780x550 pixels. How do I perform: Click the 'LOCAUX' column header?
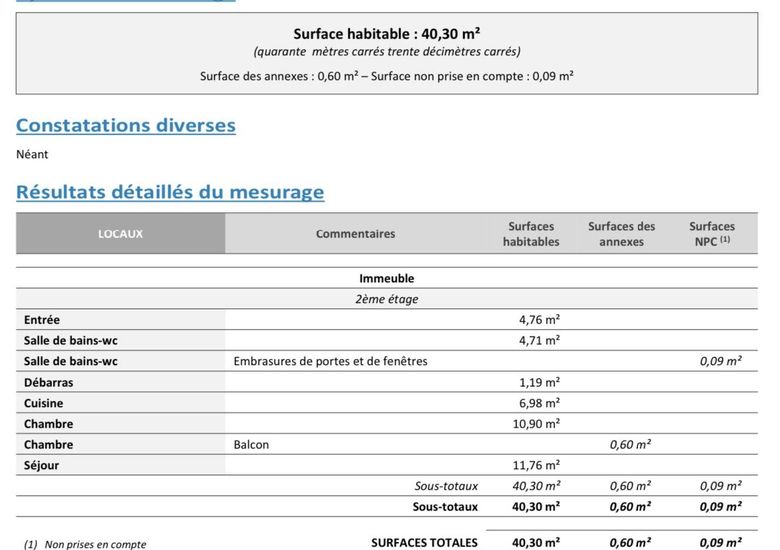pyautogui.click(x=120, y=234)
